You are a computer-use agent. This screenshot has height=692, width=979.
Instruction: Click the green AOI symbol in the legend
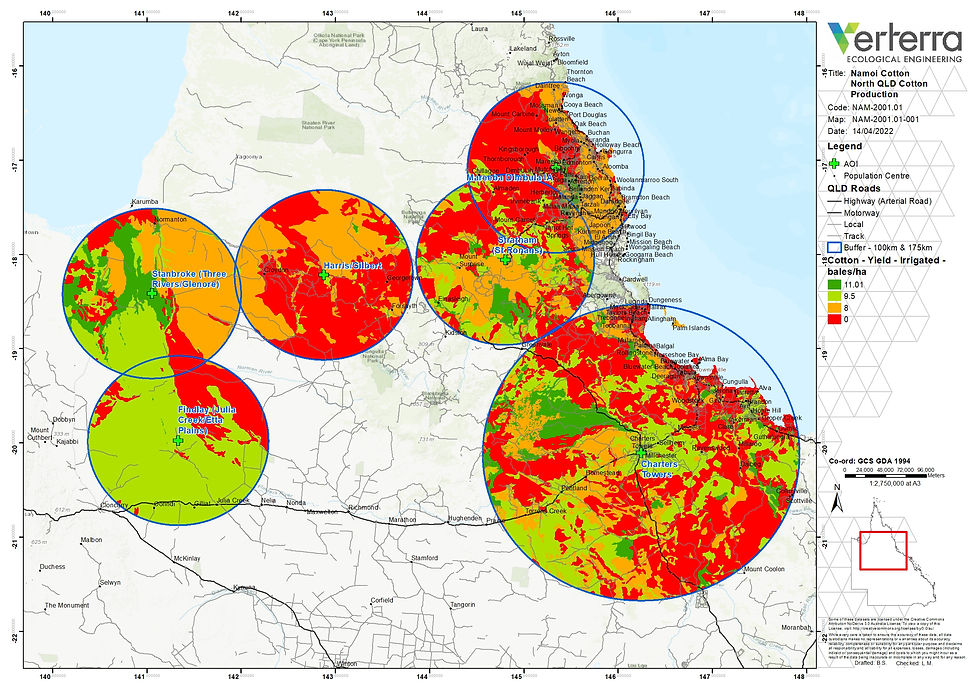[833, 162]
